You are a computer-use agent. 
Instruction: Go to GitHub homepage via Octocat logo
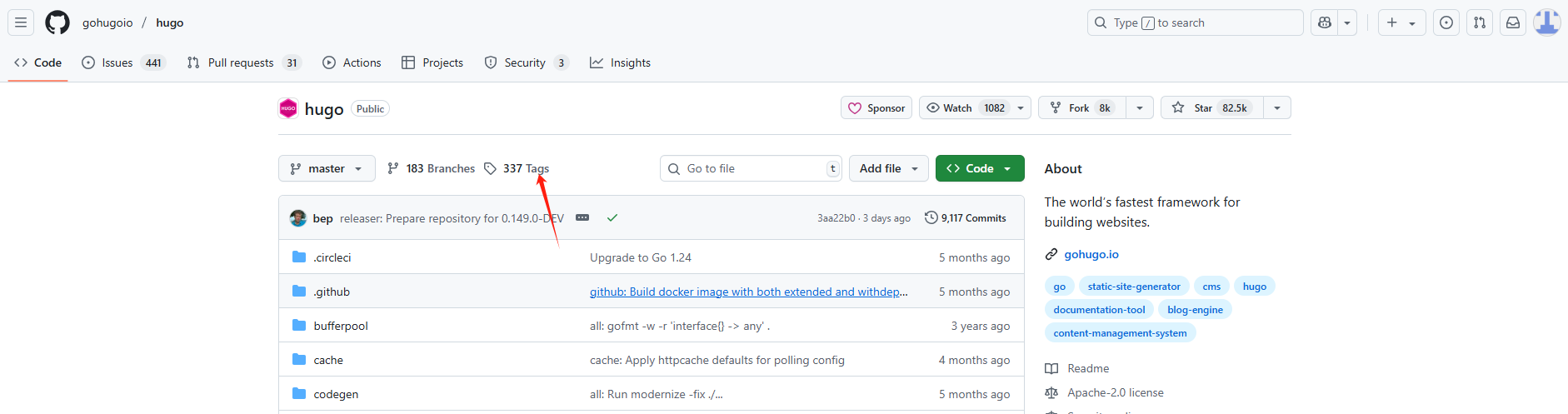tap(57, 22)
